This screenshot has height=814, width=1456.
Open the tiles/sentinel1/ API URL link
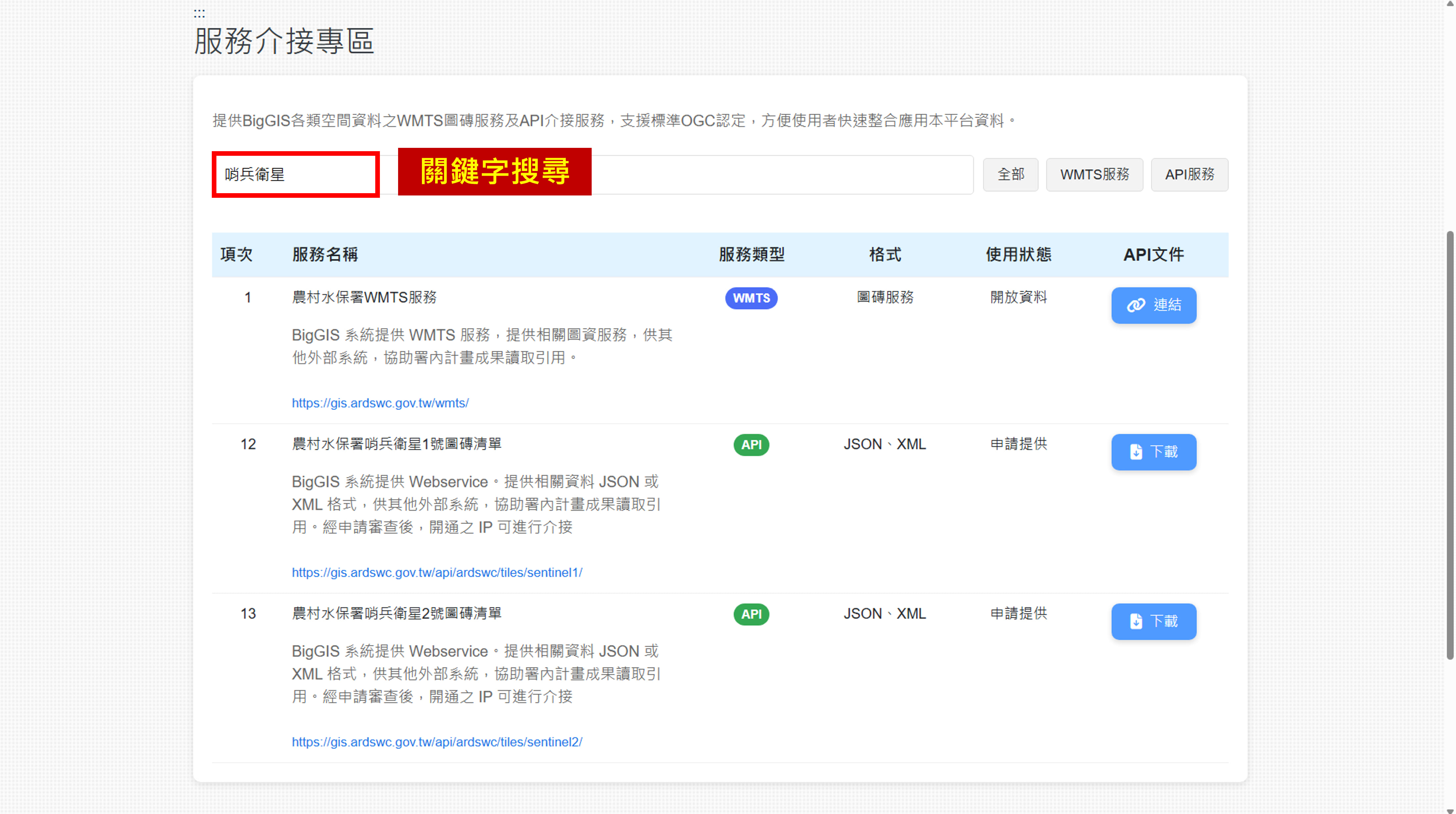(x=436, y=572)
